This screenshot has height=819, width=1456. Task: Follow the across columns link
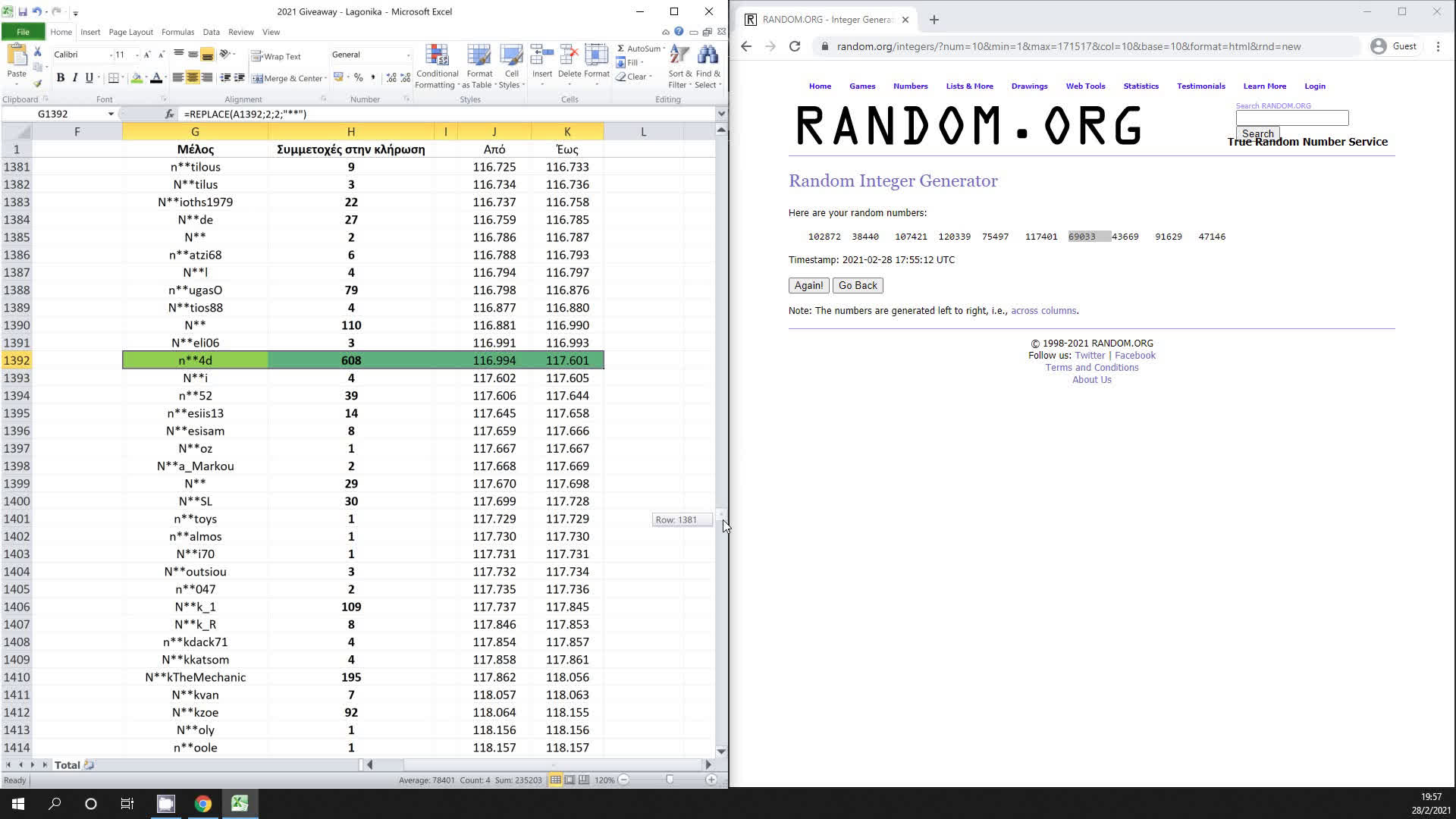(1043, 311)
